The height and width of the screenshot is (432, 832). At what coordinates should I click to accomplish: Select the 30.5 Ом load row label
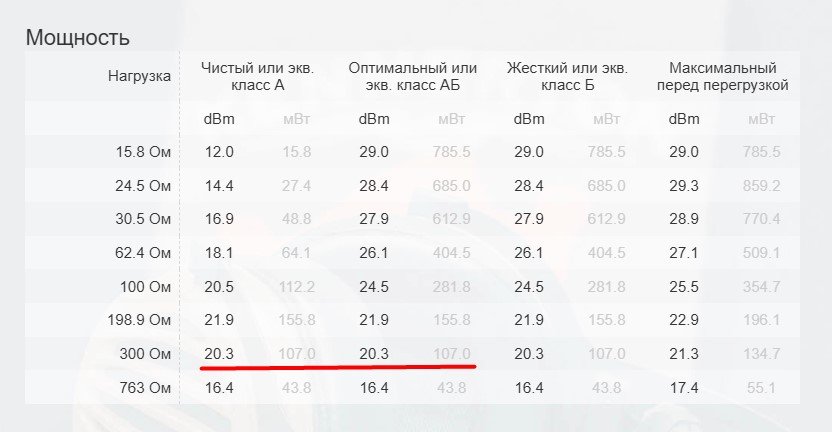[143, 219]
